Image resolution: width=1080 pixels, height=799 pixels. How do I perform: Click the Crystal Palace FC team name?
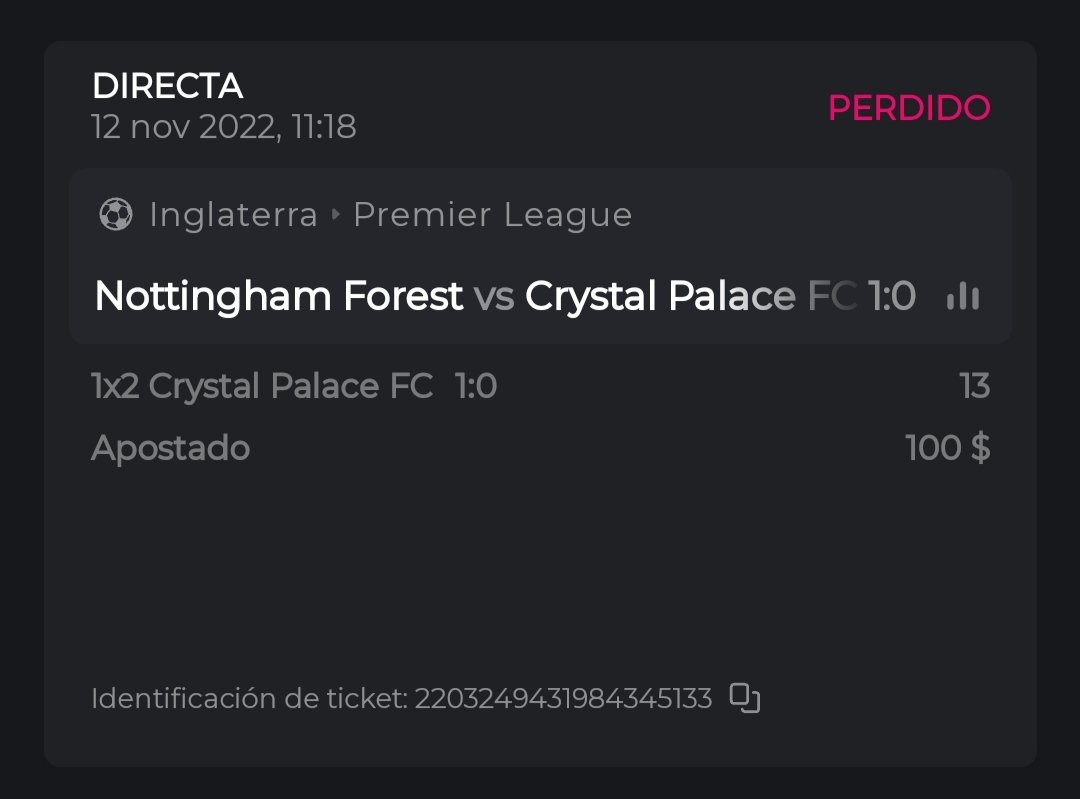[x=690, y=296]
